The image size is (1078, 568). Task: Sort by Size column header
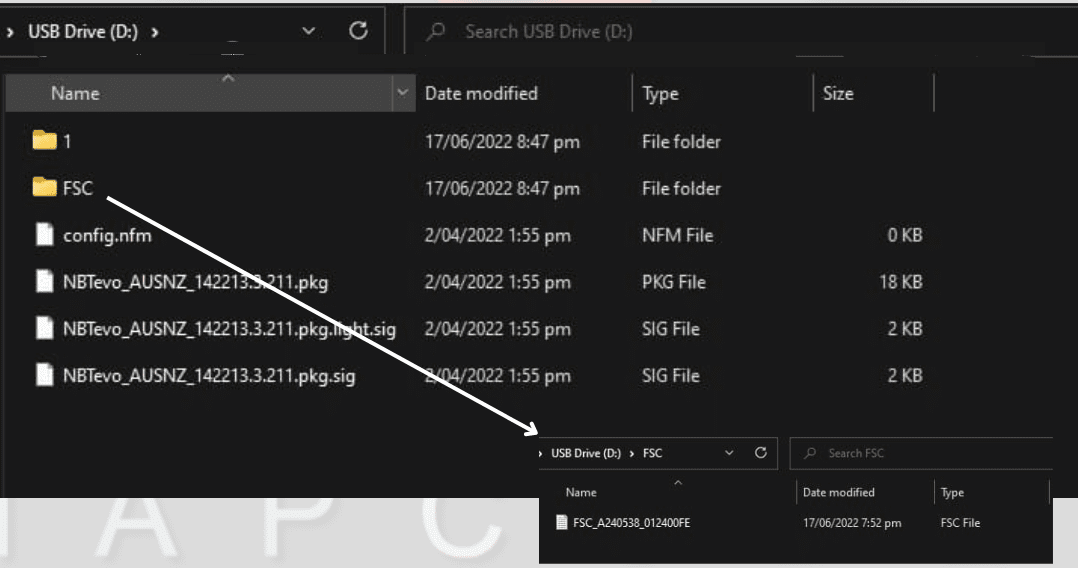coord(838,94)
